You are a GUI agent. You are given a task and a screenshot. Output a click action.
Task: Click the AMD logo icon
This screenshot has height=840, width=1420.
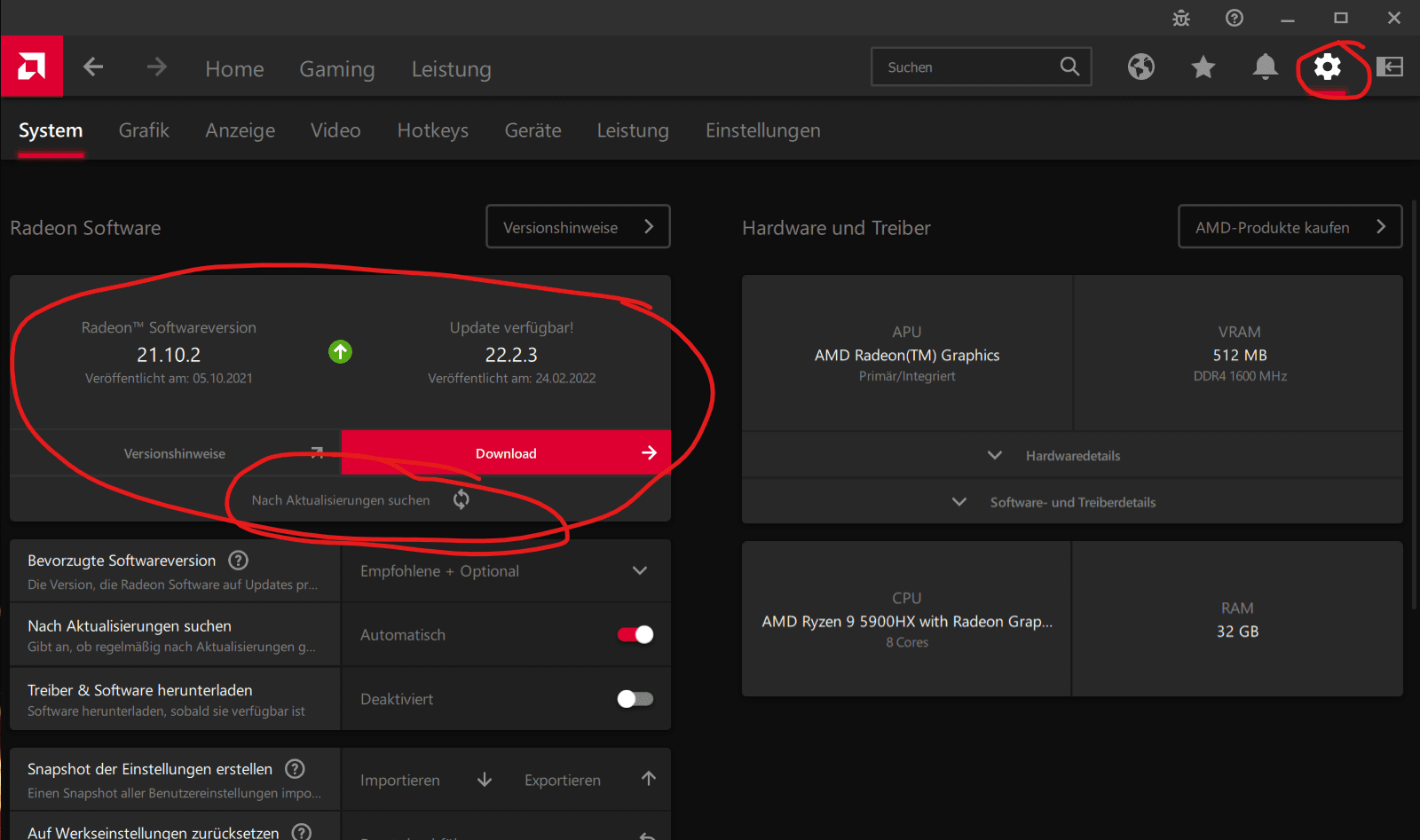click(x=32, y=67)
